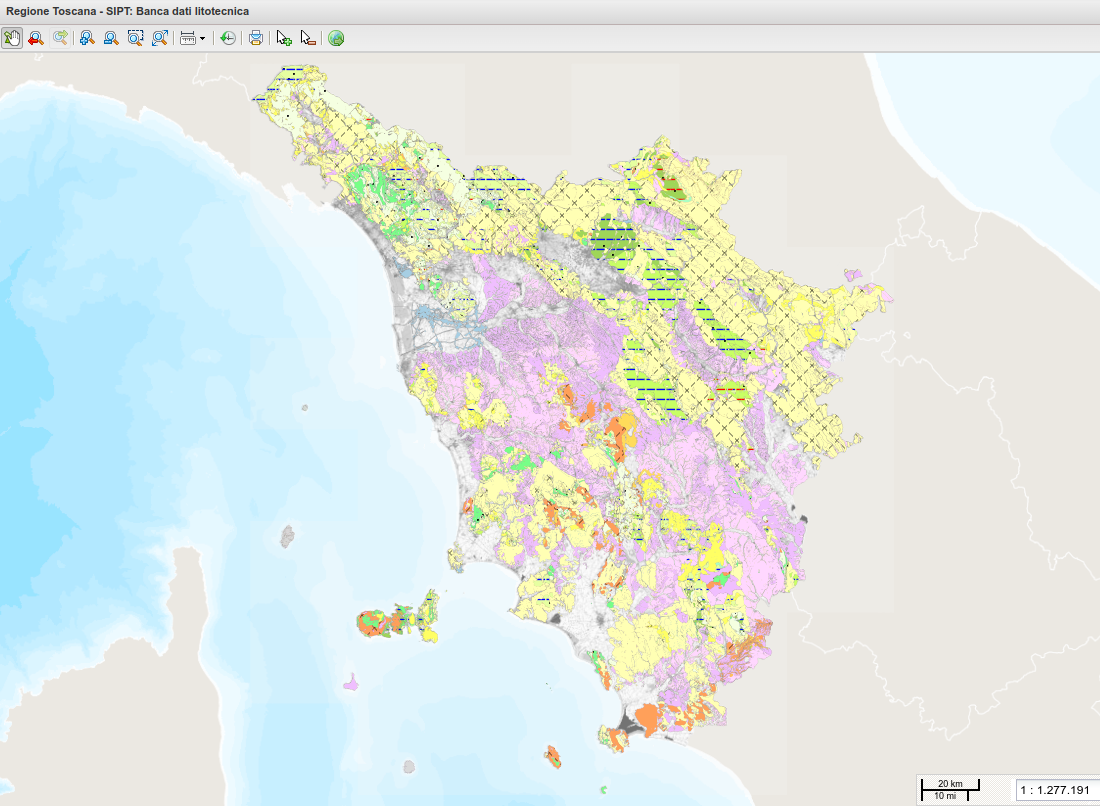The width and height of the screenshot is (1100, 806).
Task: Print the current map
Action: pos(256,38)
